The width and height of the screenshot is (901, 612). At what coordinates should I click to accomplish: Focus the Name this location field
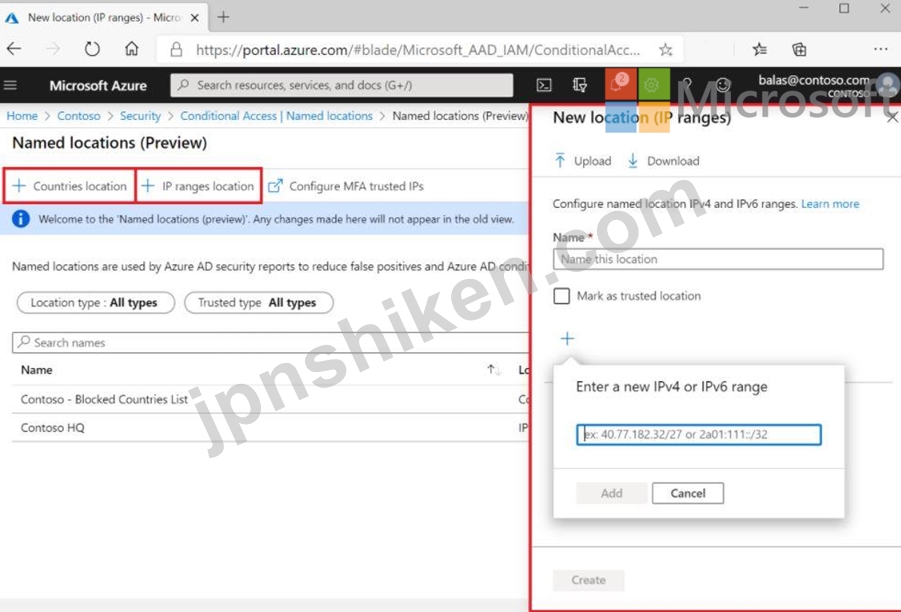(718, 259)
